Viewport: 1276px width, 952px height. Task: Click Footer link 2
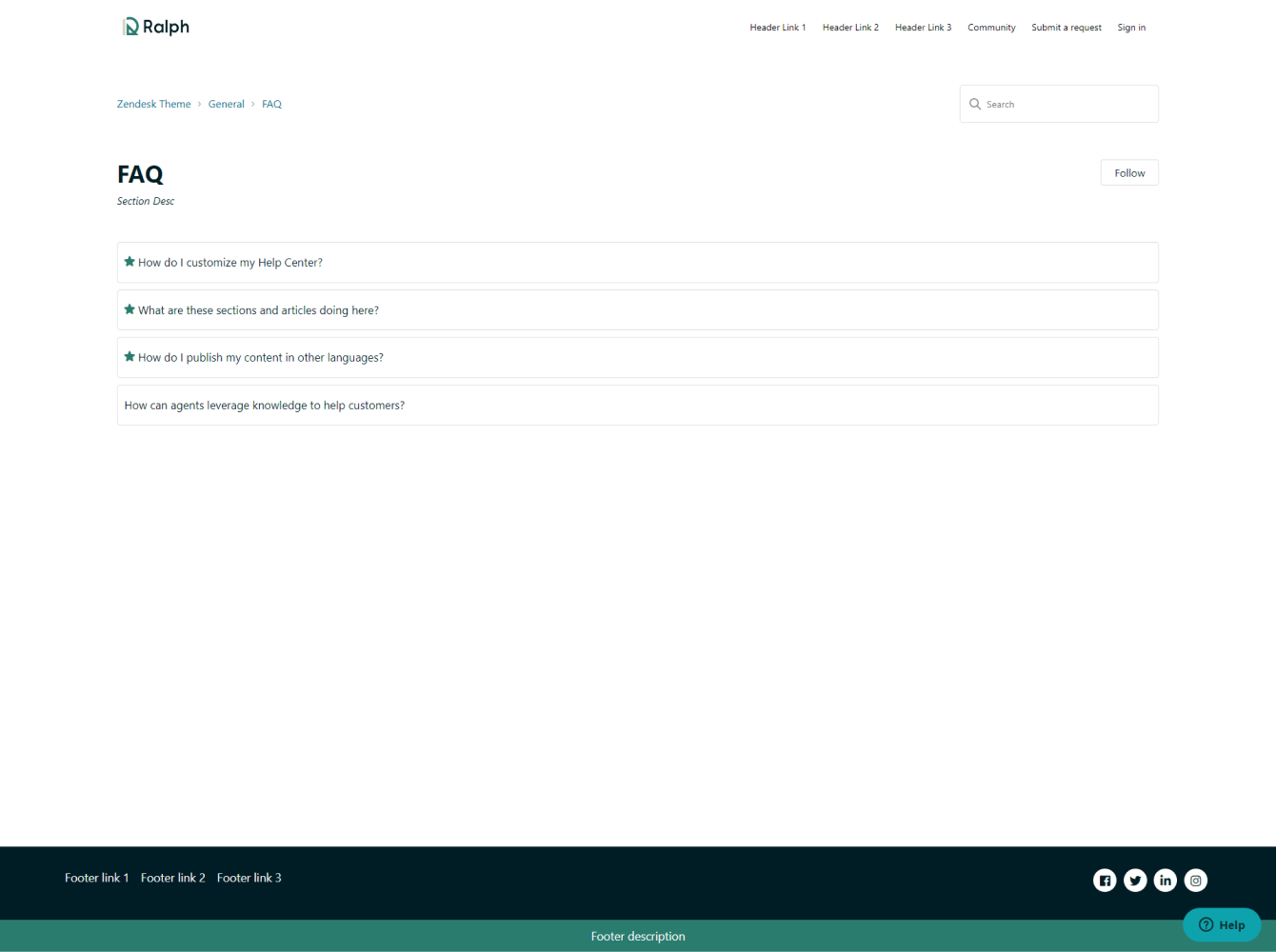tap(172, 878)
